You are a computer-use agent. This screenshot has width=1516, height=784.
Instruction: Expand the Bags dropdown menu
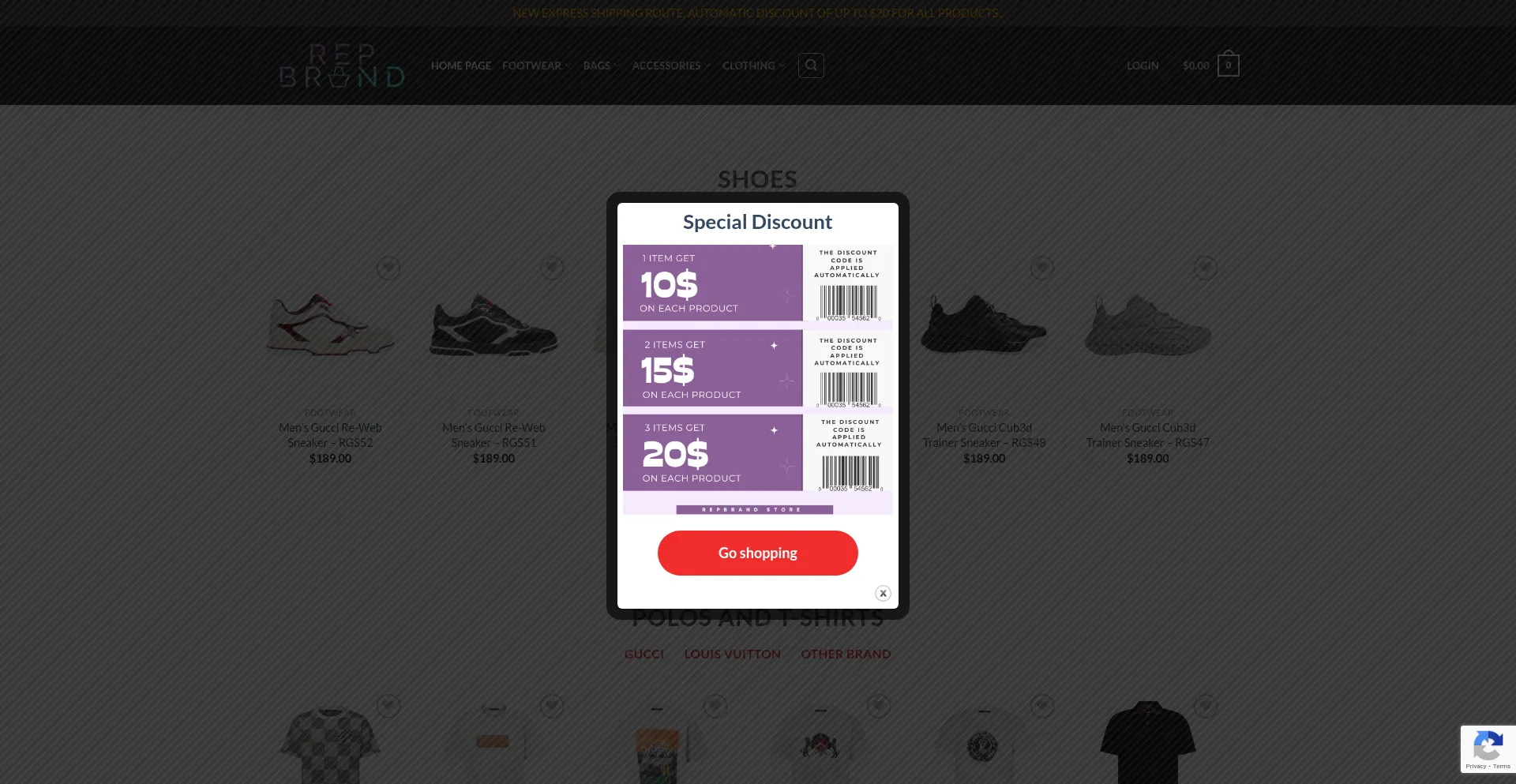click(601, 66)
